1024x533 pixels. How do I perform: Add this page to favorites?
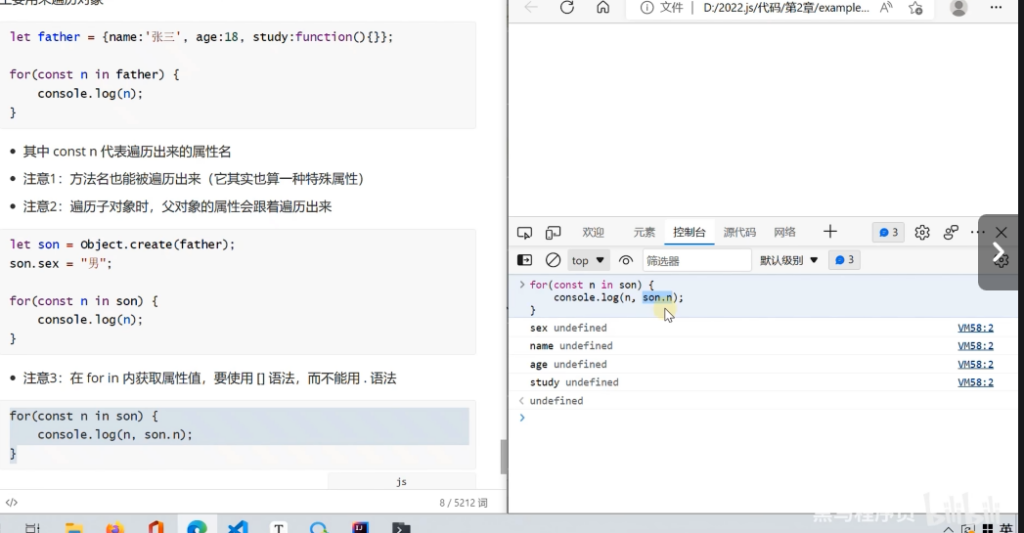tap(916, 8)
